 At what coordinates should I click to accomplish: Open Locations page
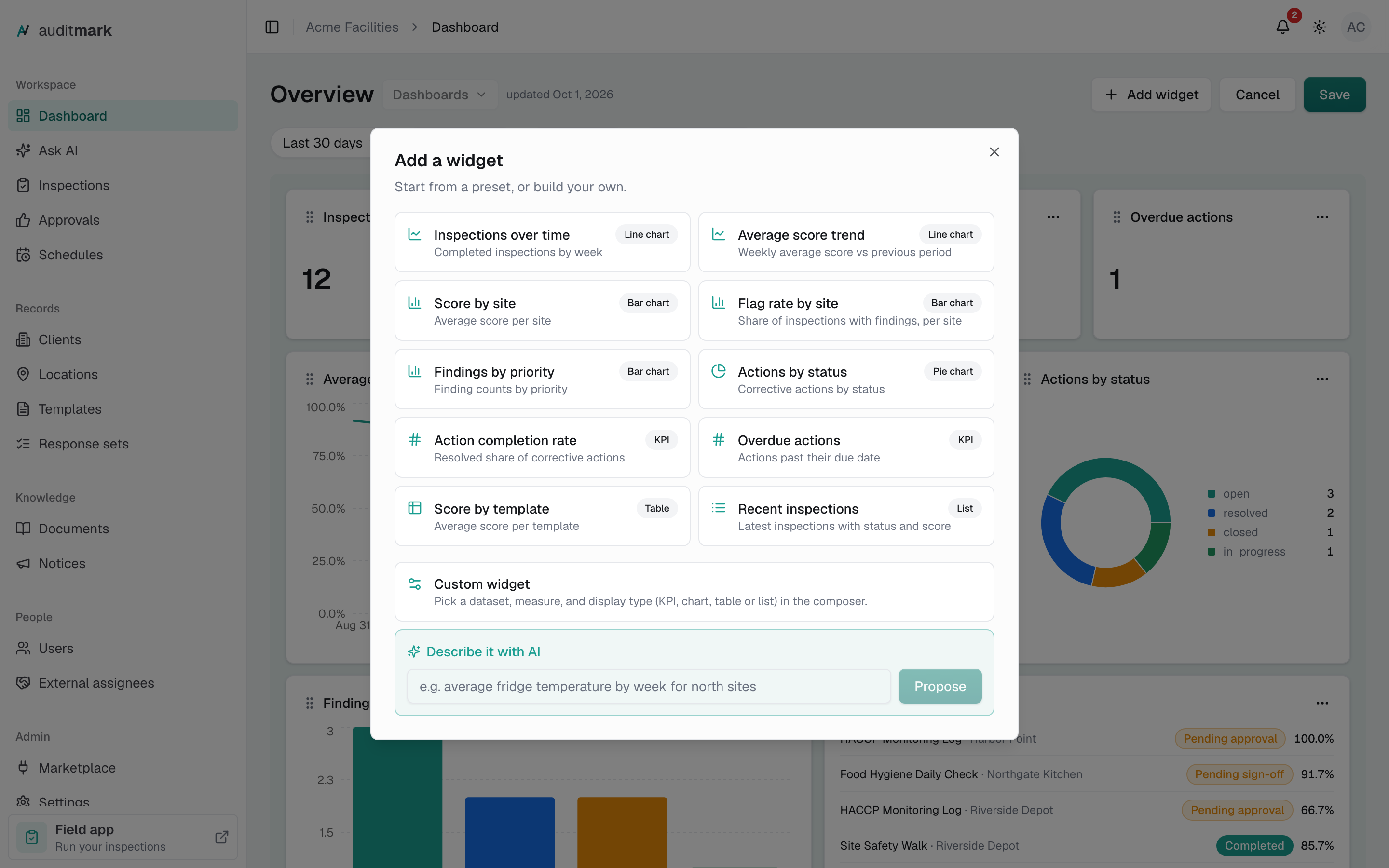point(123,374)
